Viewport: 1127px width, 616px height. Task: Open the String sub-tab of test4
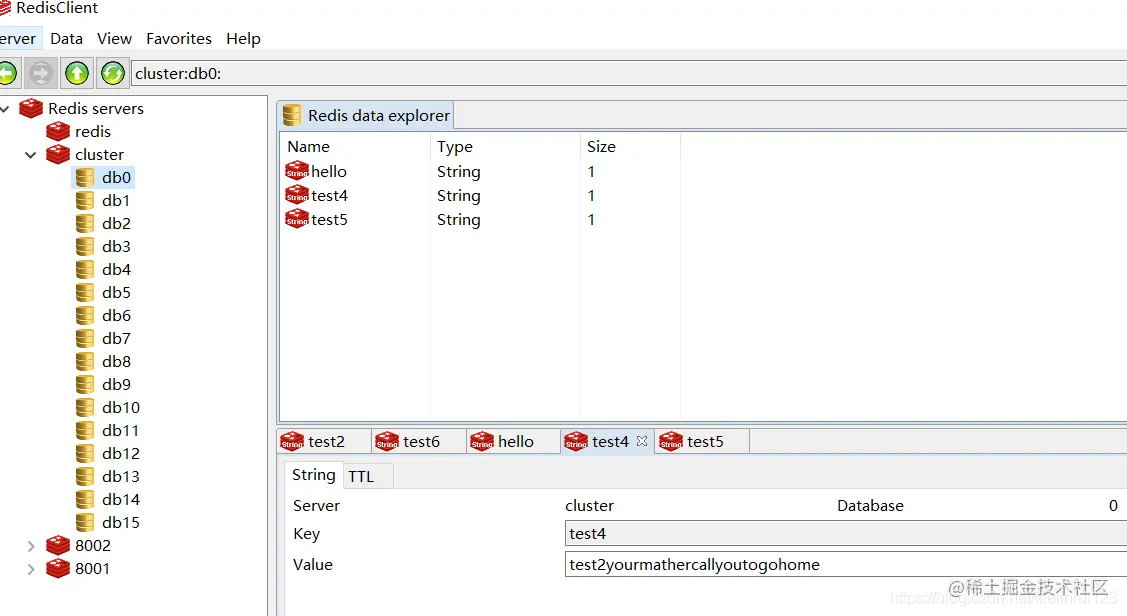click(x=313, y=475)
